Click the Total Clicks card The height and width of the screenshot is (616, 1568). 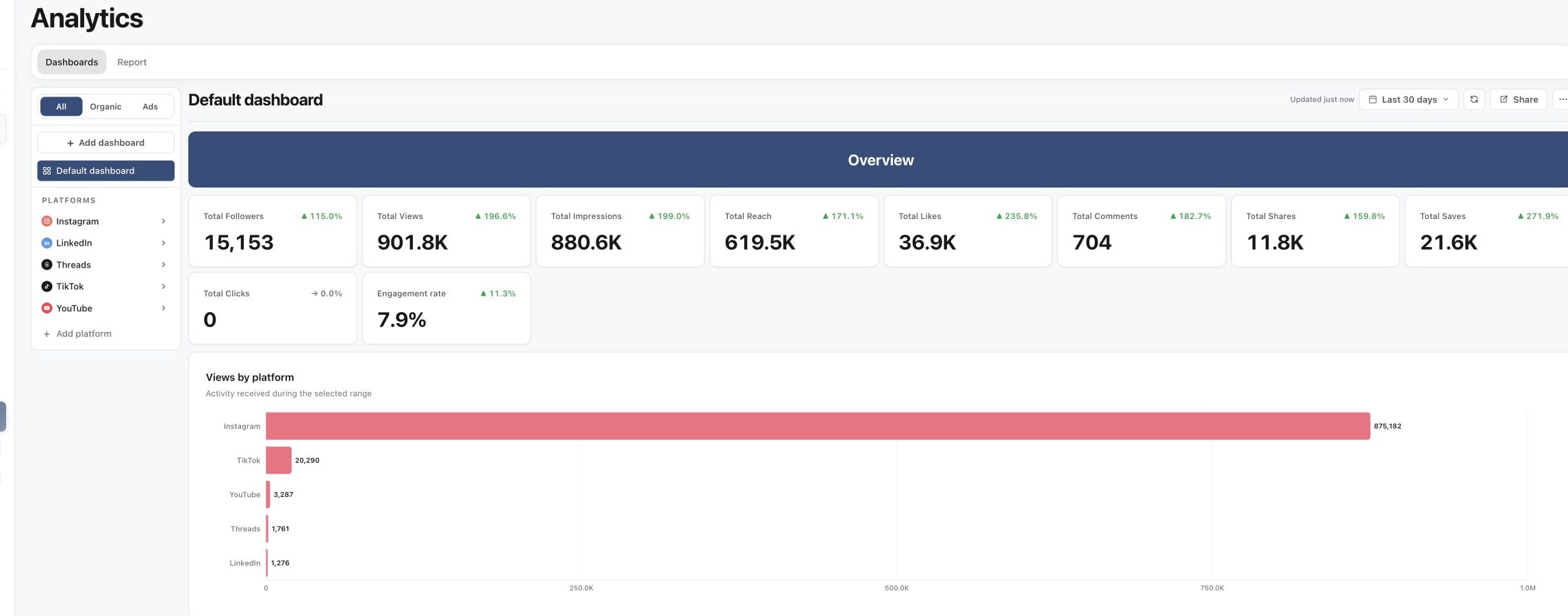coord(273,309)
